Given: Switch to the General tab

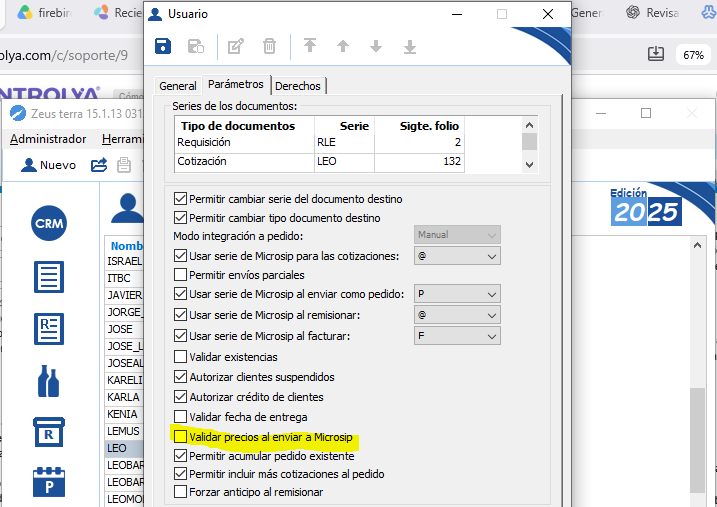Looking at the screenshot, I should 177,86.
